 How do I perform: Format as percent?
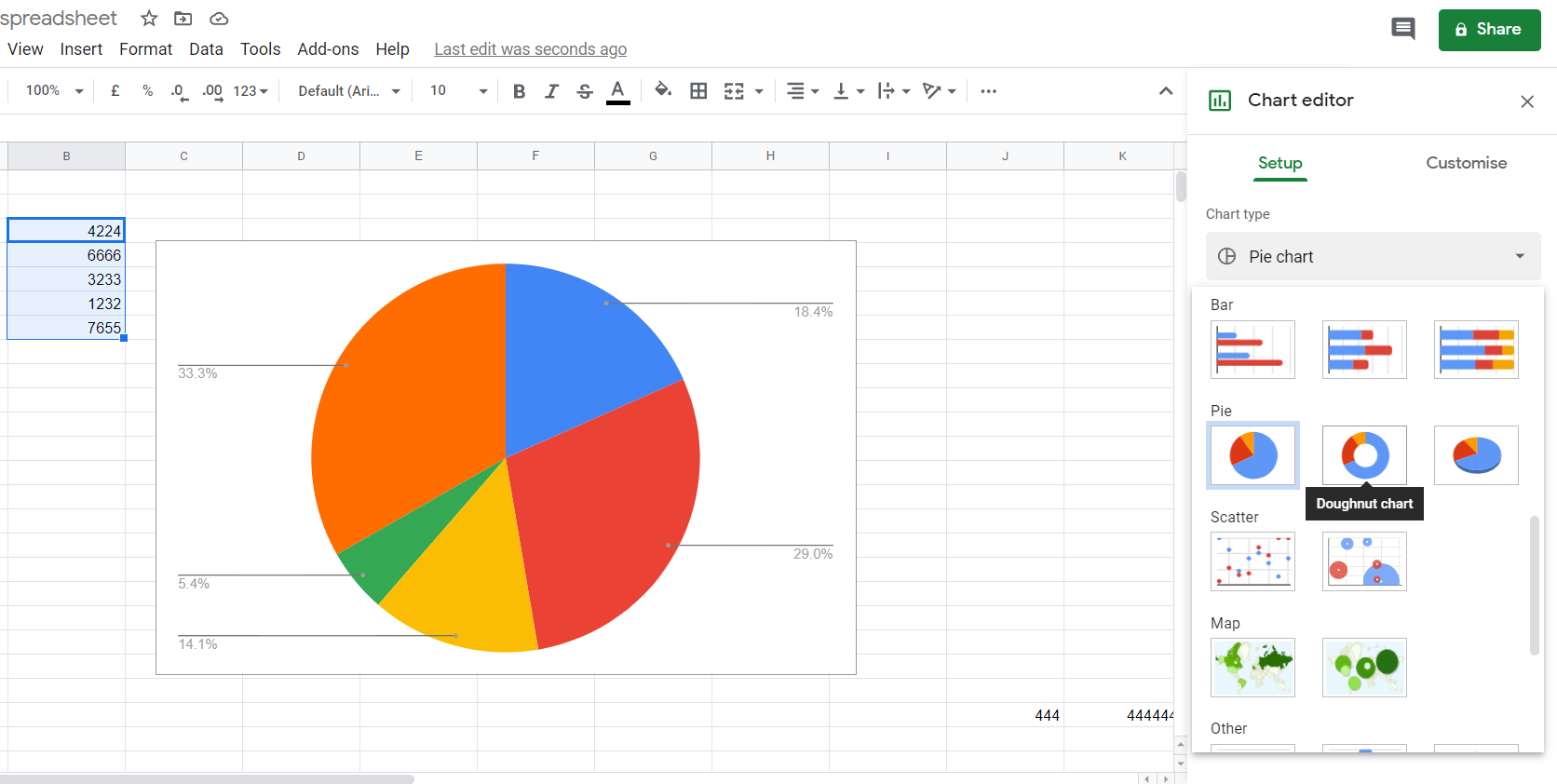pos(147,90)
